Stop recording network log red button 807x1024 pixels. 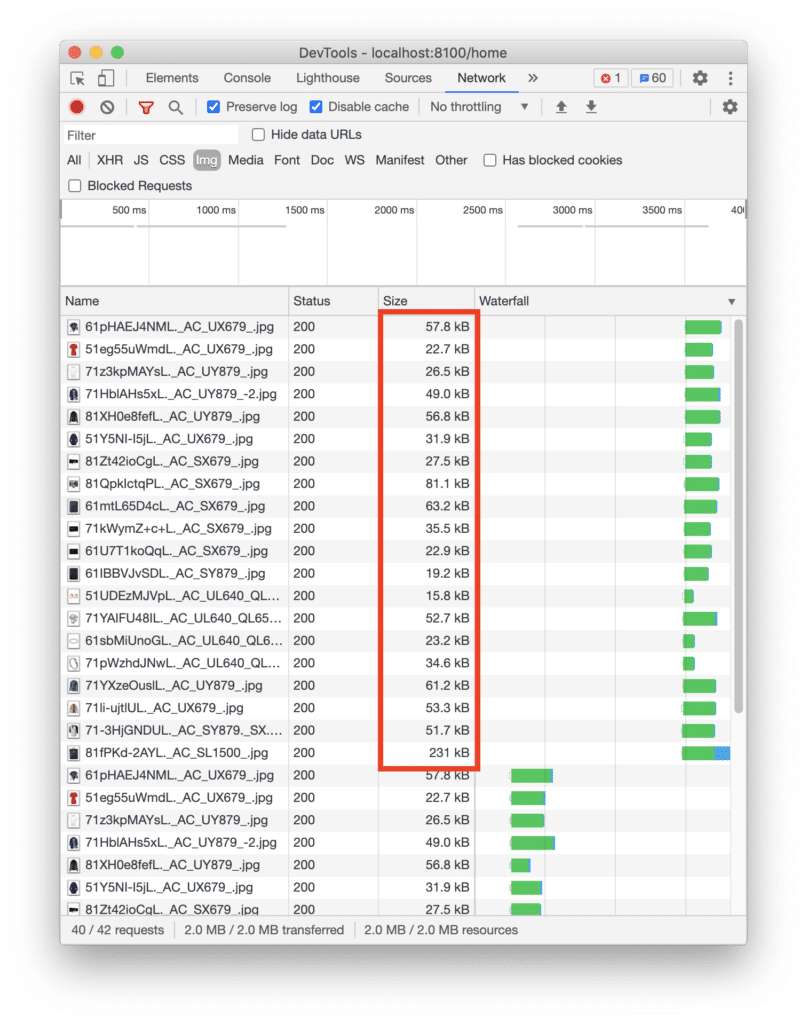pos(77,107)
